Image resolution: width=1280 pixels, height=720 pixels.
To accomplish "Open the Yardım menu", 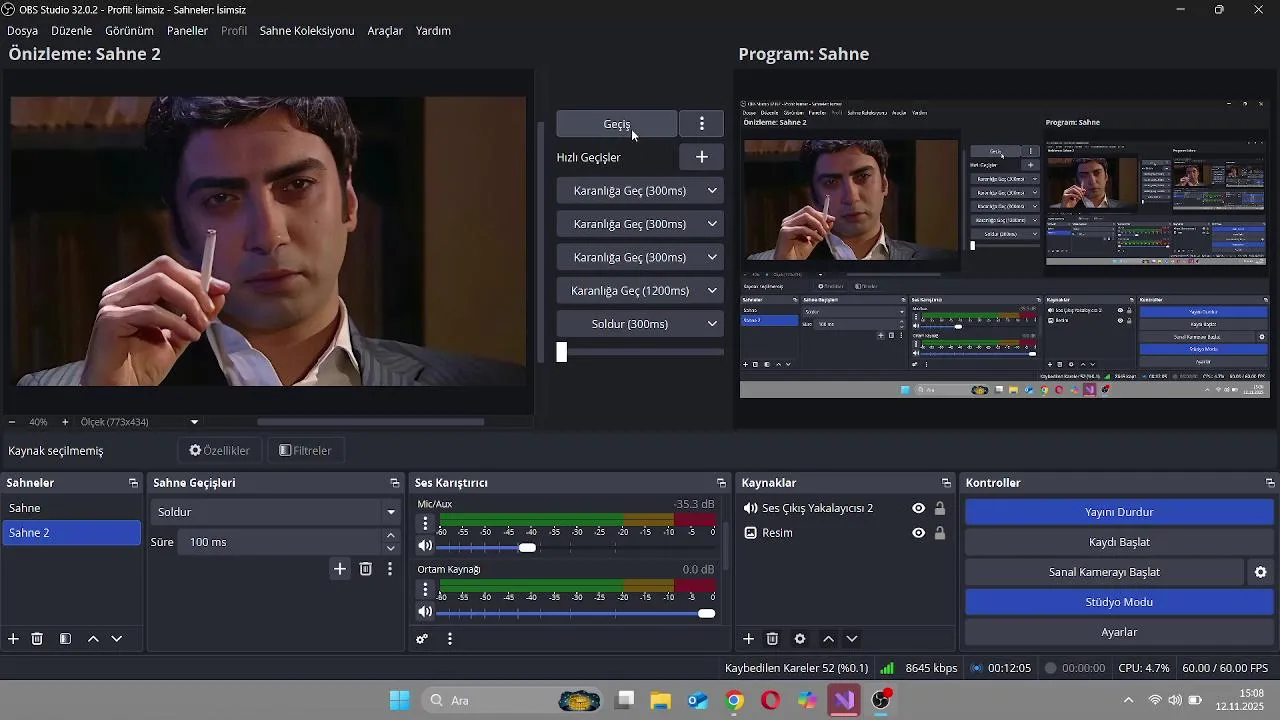I will (x=433, y=31).
